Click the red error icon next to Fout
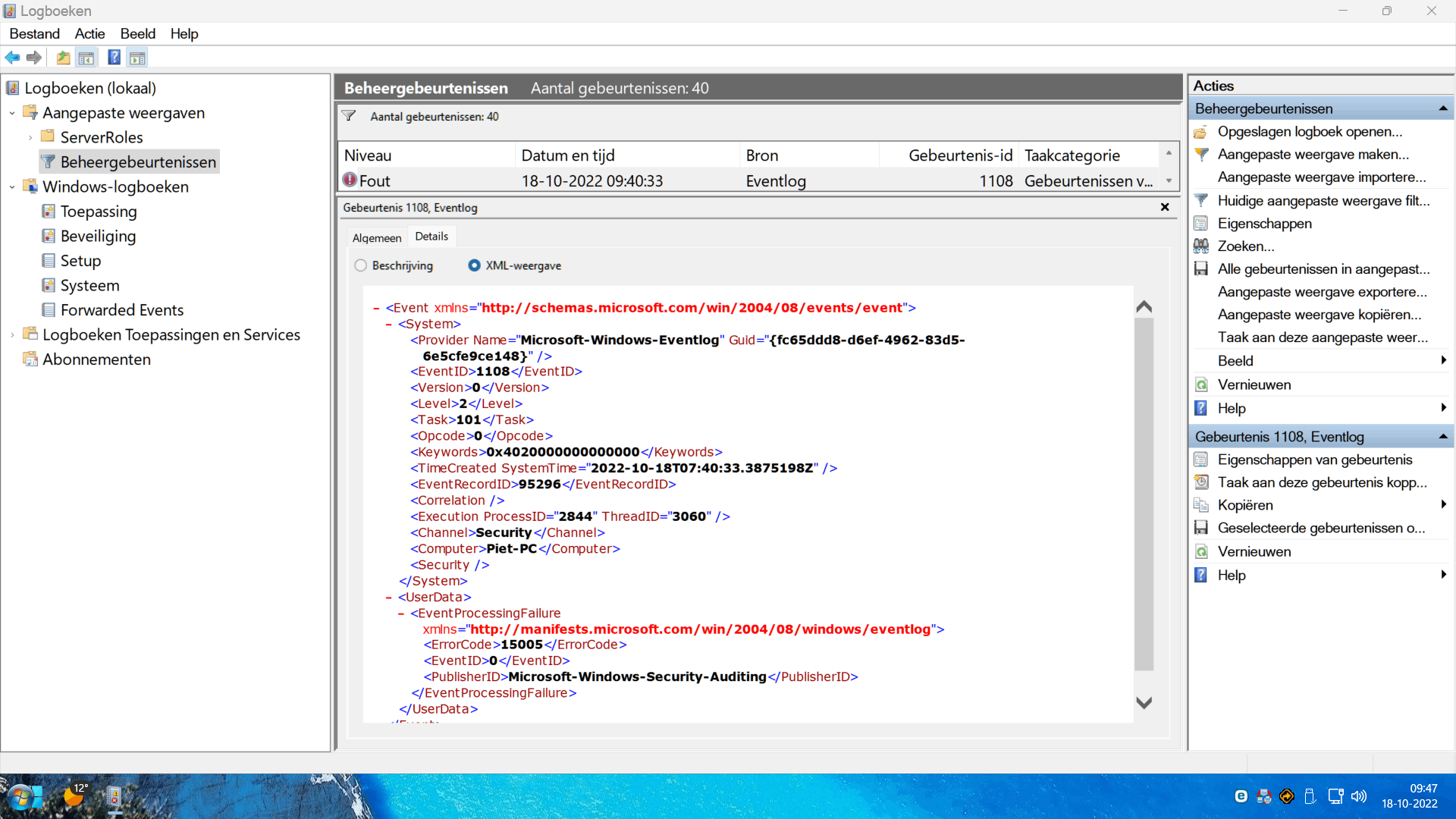The height and width of the screenshot is (819, 1456). tap(350, 180)
